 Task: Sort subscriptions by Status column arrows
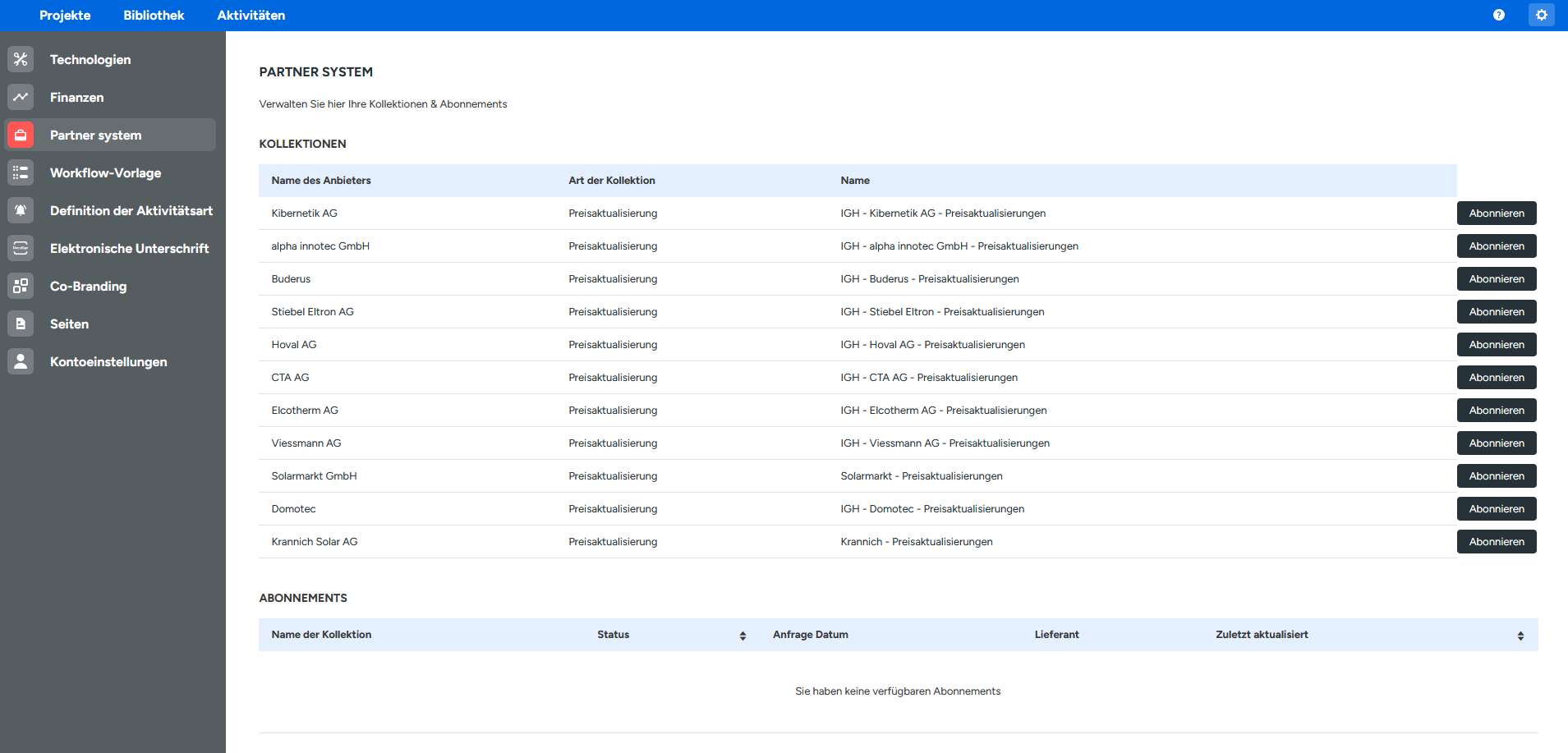(743, 636)
